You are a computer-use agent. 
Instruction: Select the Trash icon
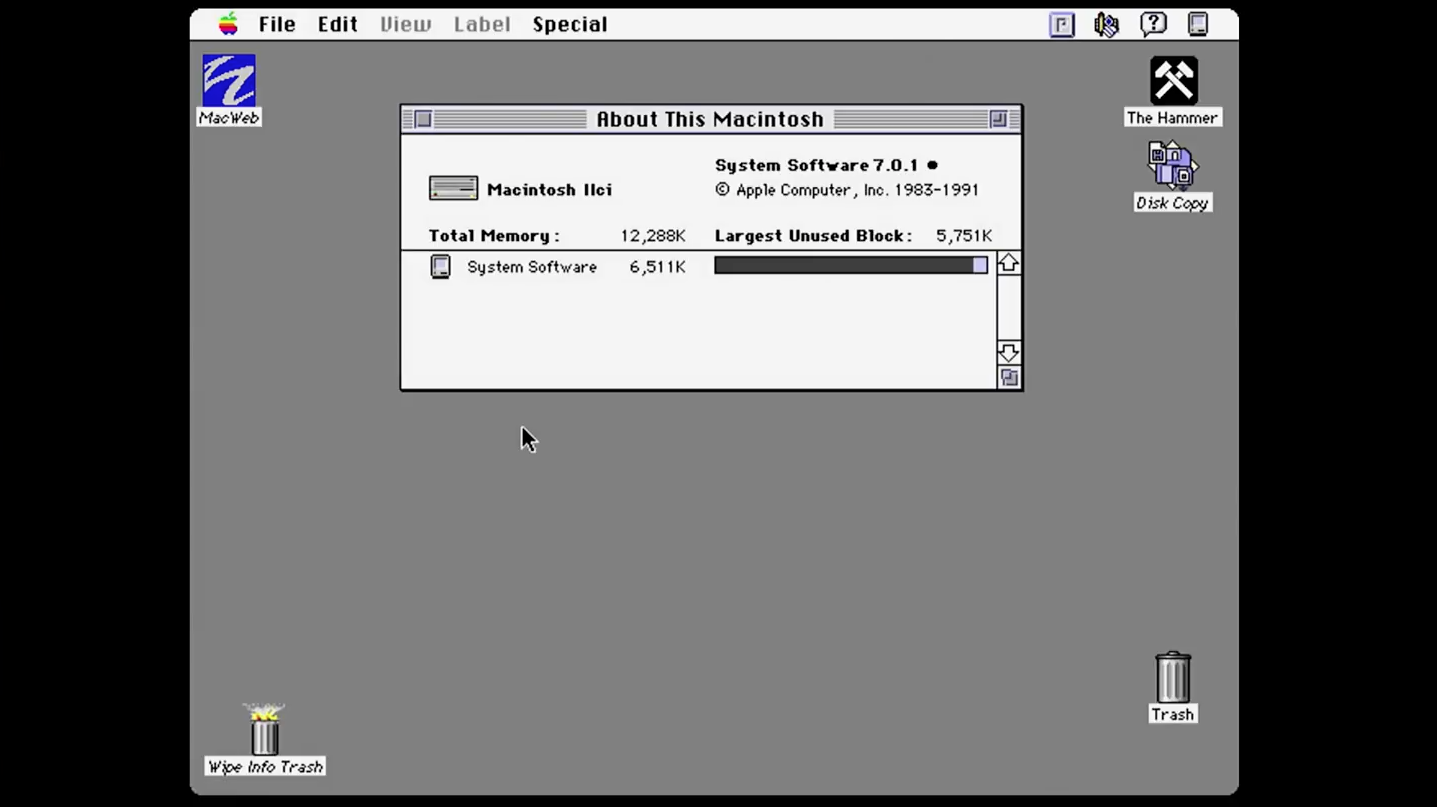[x=1173, y=687]
